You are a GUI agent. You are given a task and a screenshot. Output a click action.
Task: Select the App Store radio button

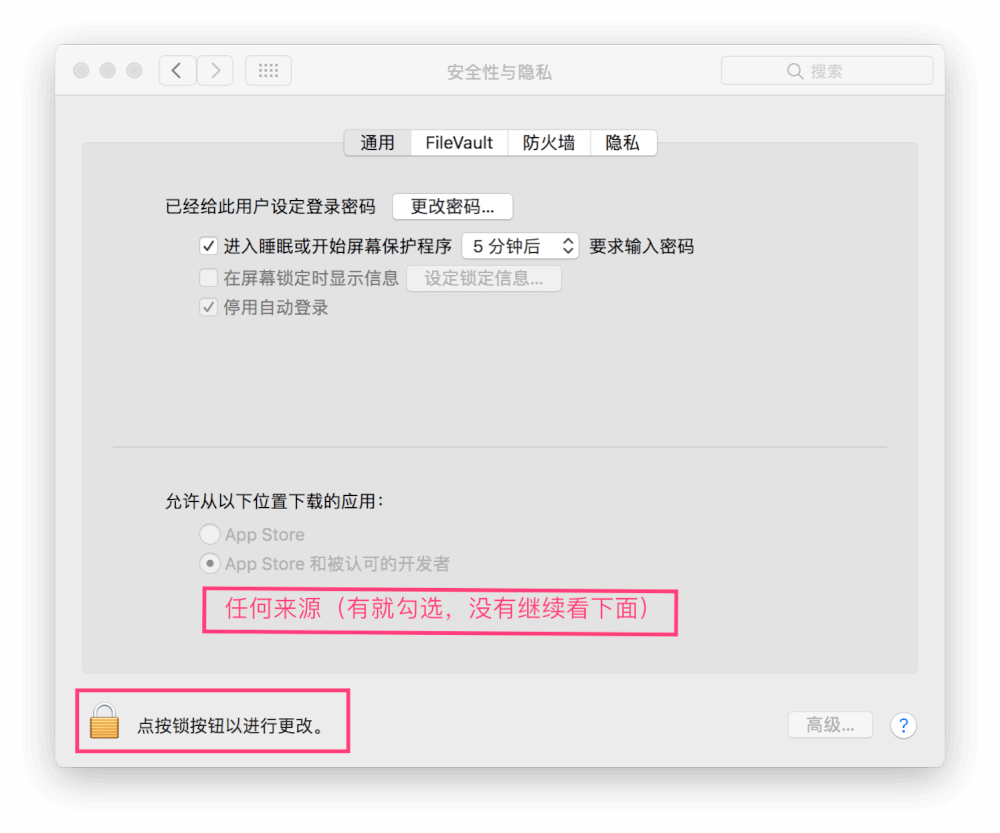point(210,534)
